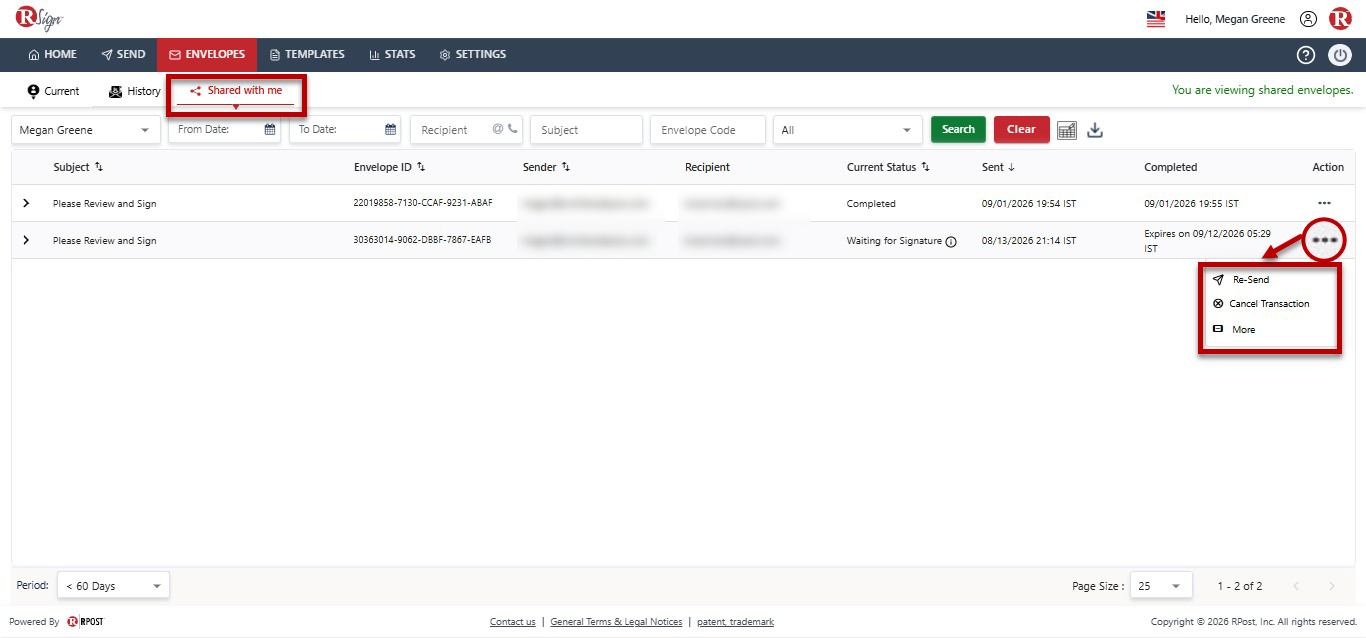
Task: Click the Envelope Code field
Action: click(x=708, y=130)
